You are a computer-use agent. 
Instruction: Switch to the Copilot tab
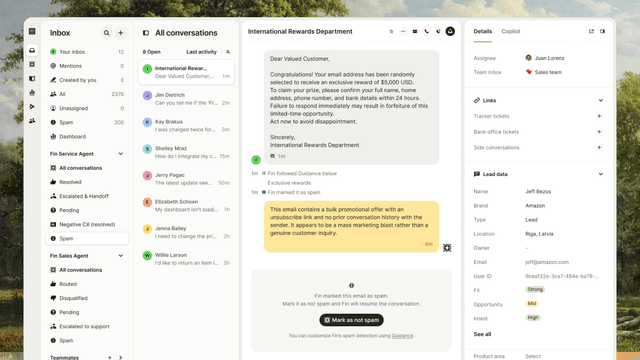click(511, 31)
